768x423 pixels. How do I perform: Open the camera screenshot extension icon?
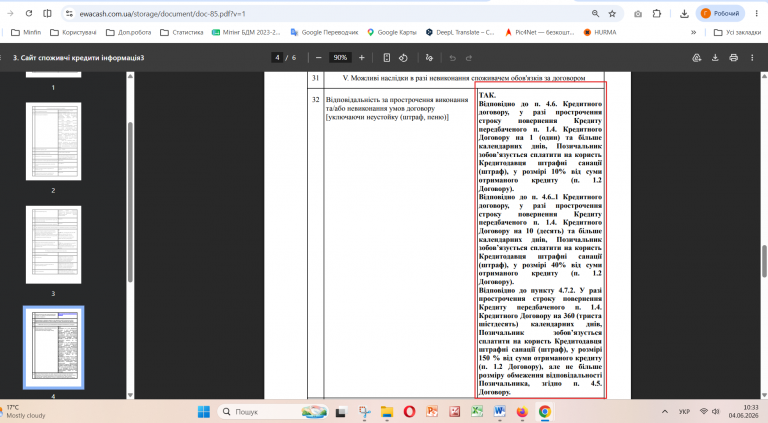[x=638, y=14]
